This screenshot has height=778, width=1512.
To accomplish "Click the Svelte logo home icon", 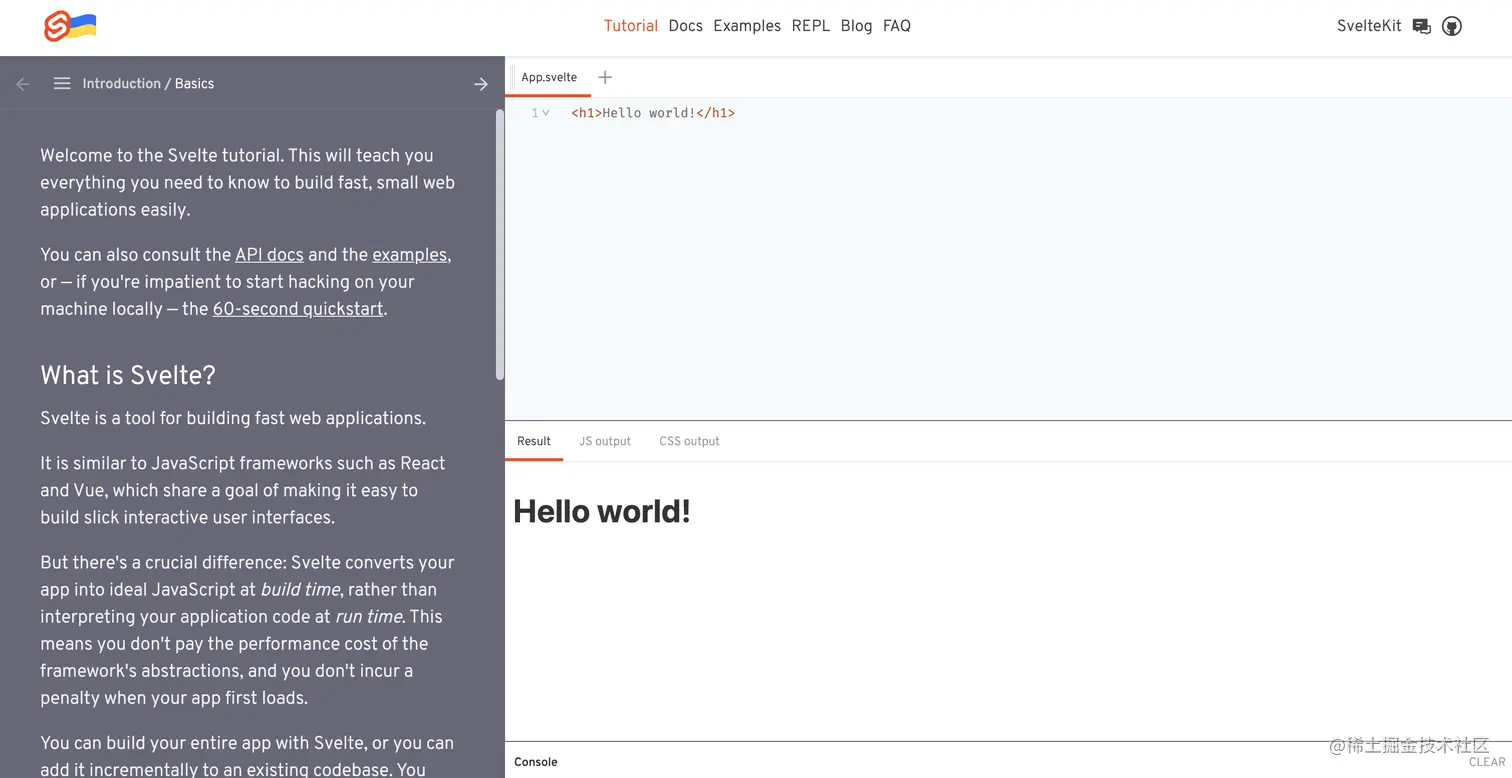I will pyautogui.click(x=70, y=26).
